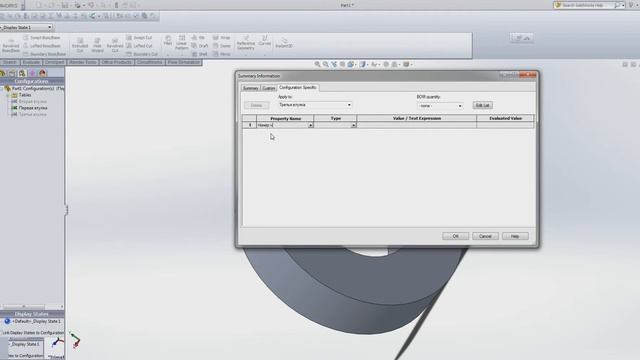Click the Previous View icon
This screenshot has height=360, width=640.
334,64
